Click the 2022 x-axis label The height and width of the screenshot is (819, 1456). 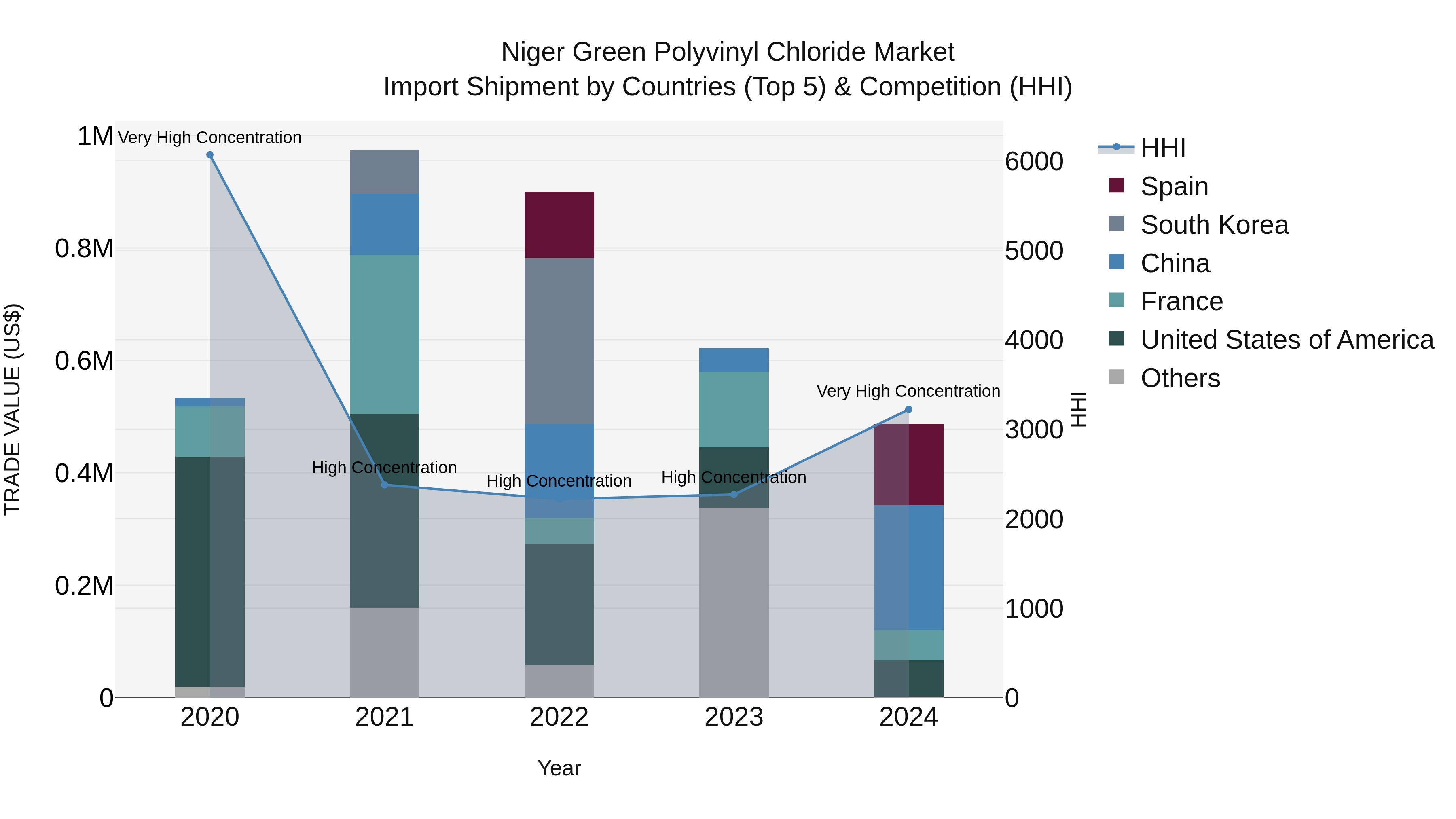pyautogui.click(x=559, y=717)
